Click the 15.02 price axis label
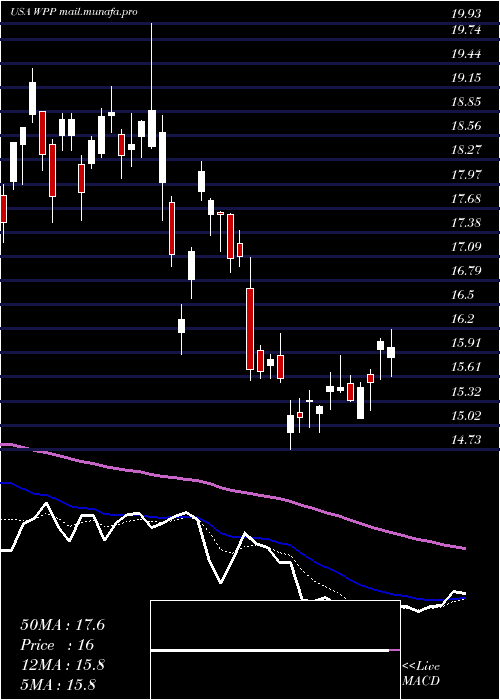Viewport: 500px width, 700px height. coord(466,417)
